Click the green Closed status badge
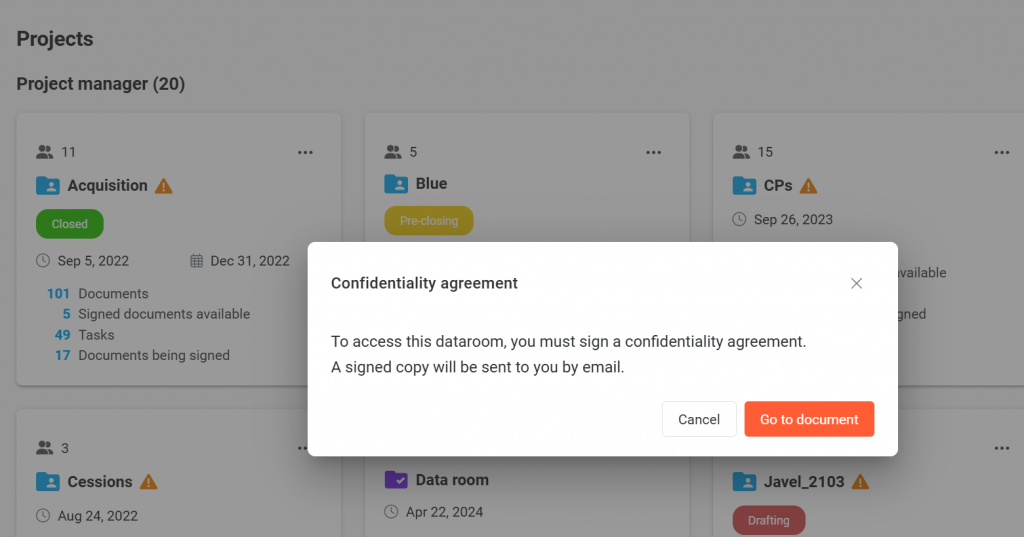Viewport: 1024px width, 537px height. pyautogui.click(x=70, y=224)
